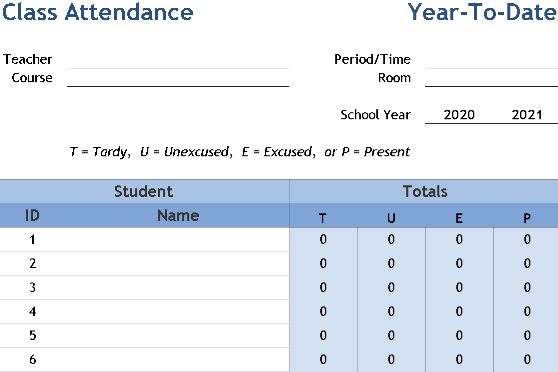The image size is (558, 372).
Task: Select the Room label
Action: (394, 78)
